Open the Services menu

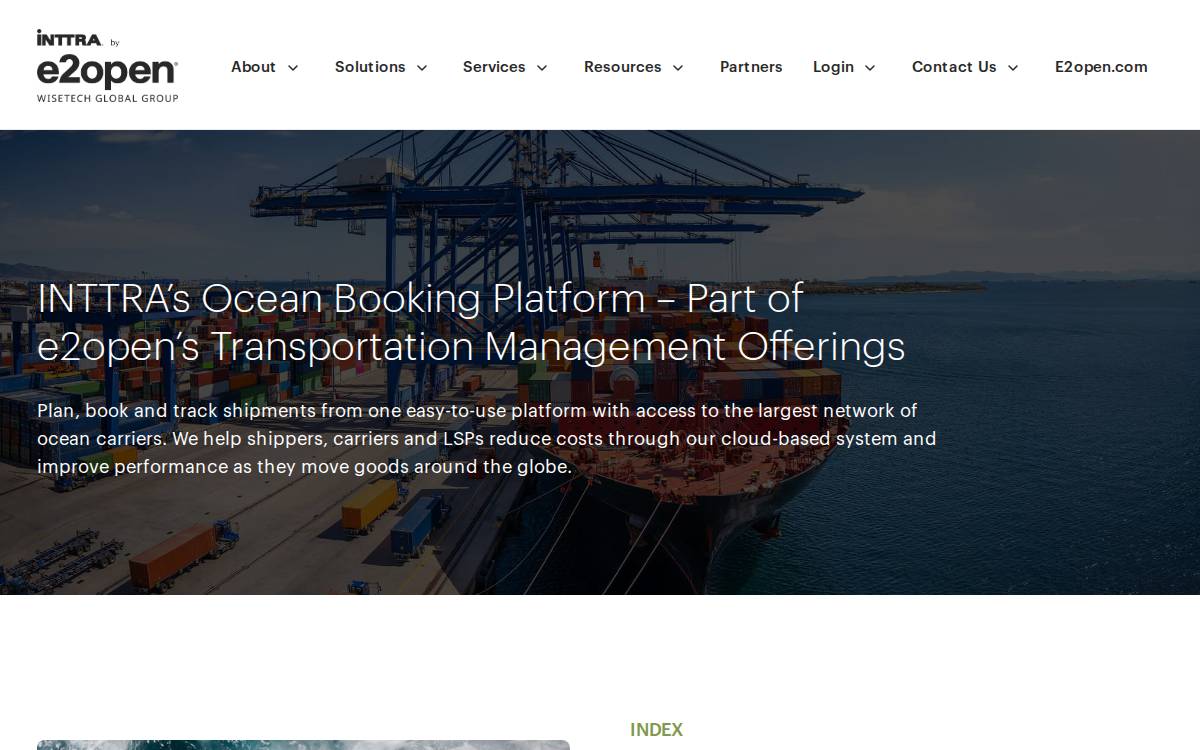[494, 67]
